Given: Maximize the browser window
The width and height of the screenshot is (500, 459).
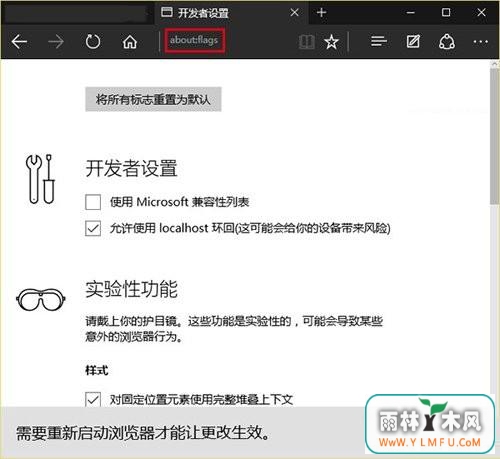Looking at the screenshot, I should pos(446,13).
